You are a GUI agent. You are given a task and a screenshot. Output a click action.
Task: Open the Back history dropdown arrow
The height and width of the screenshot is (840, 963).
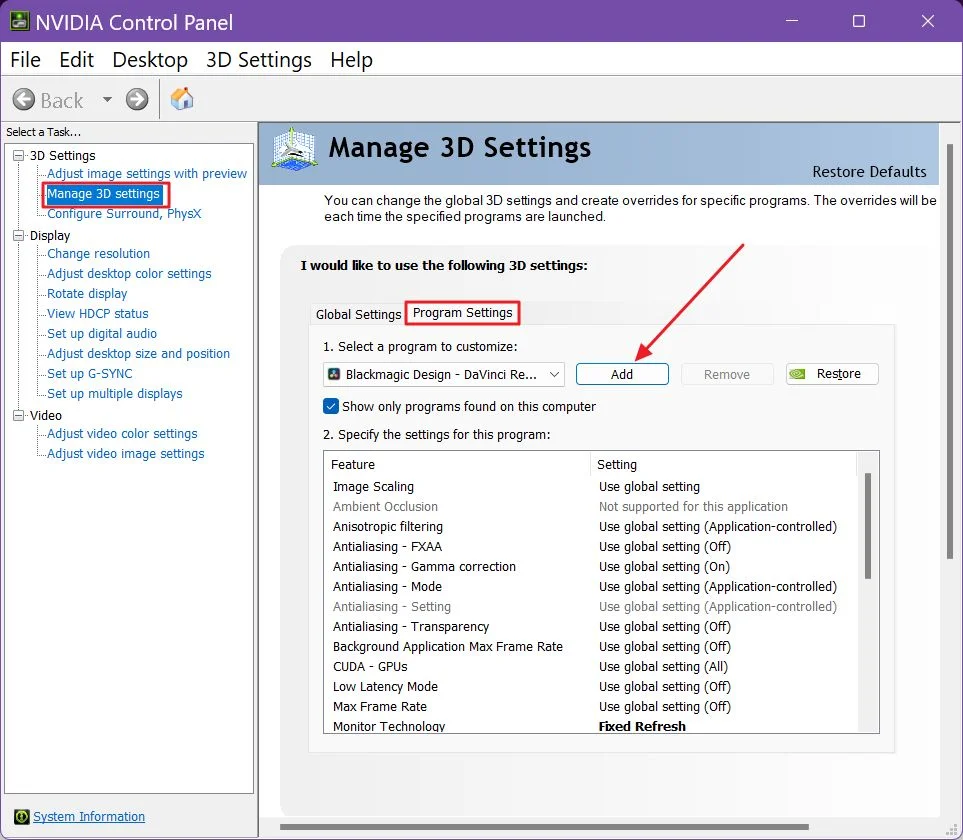(x=107, y=99)
